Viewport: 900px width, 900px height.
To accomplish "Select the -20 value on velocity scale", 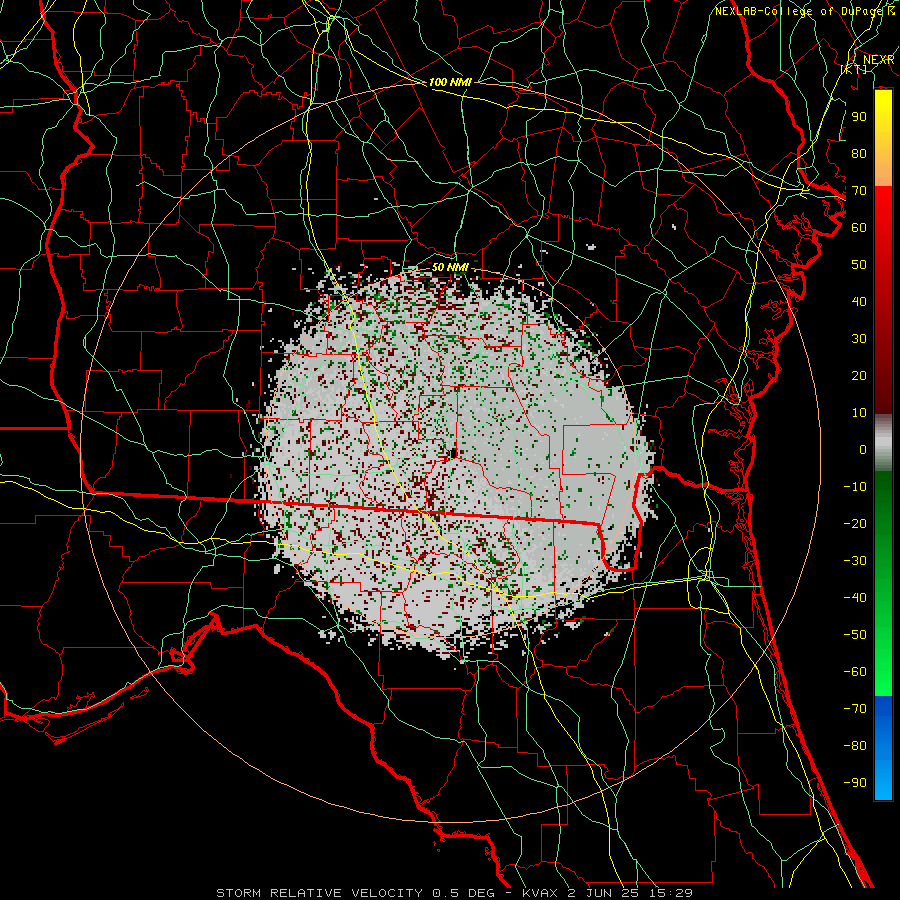I will [855, 524].
